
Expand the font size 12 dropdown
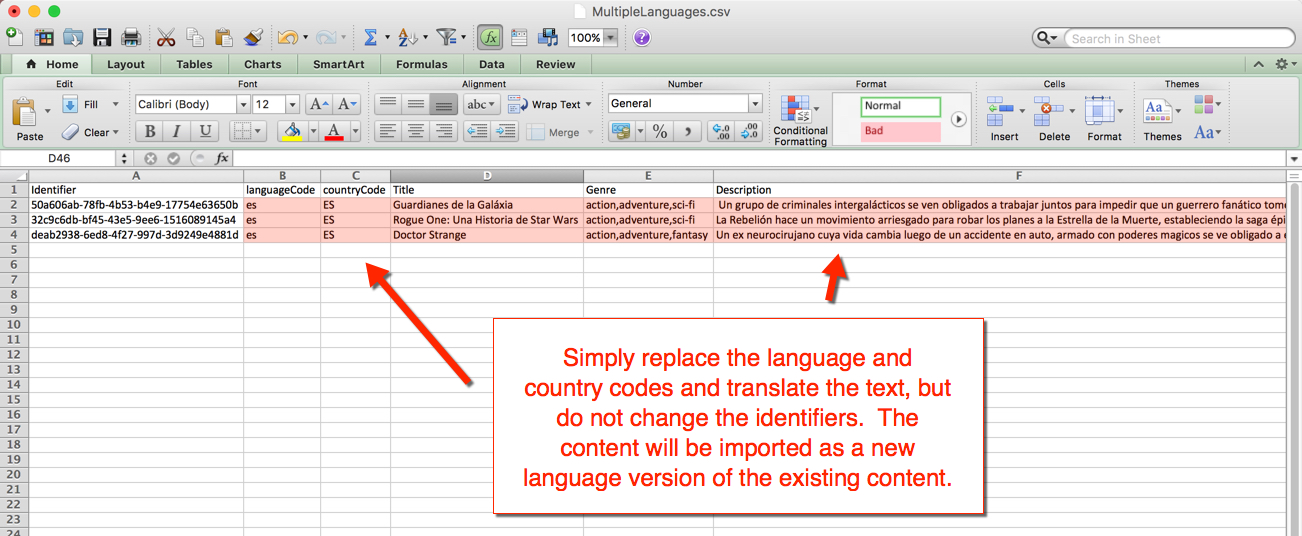point(292,104)
